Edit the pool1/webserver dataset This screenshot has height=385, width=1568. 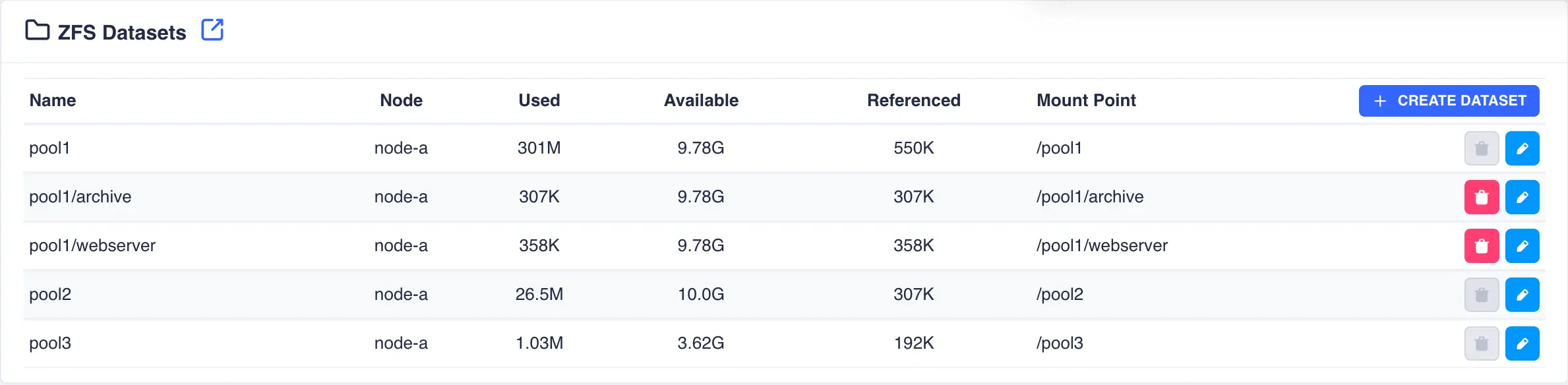1522,246
